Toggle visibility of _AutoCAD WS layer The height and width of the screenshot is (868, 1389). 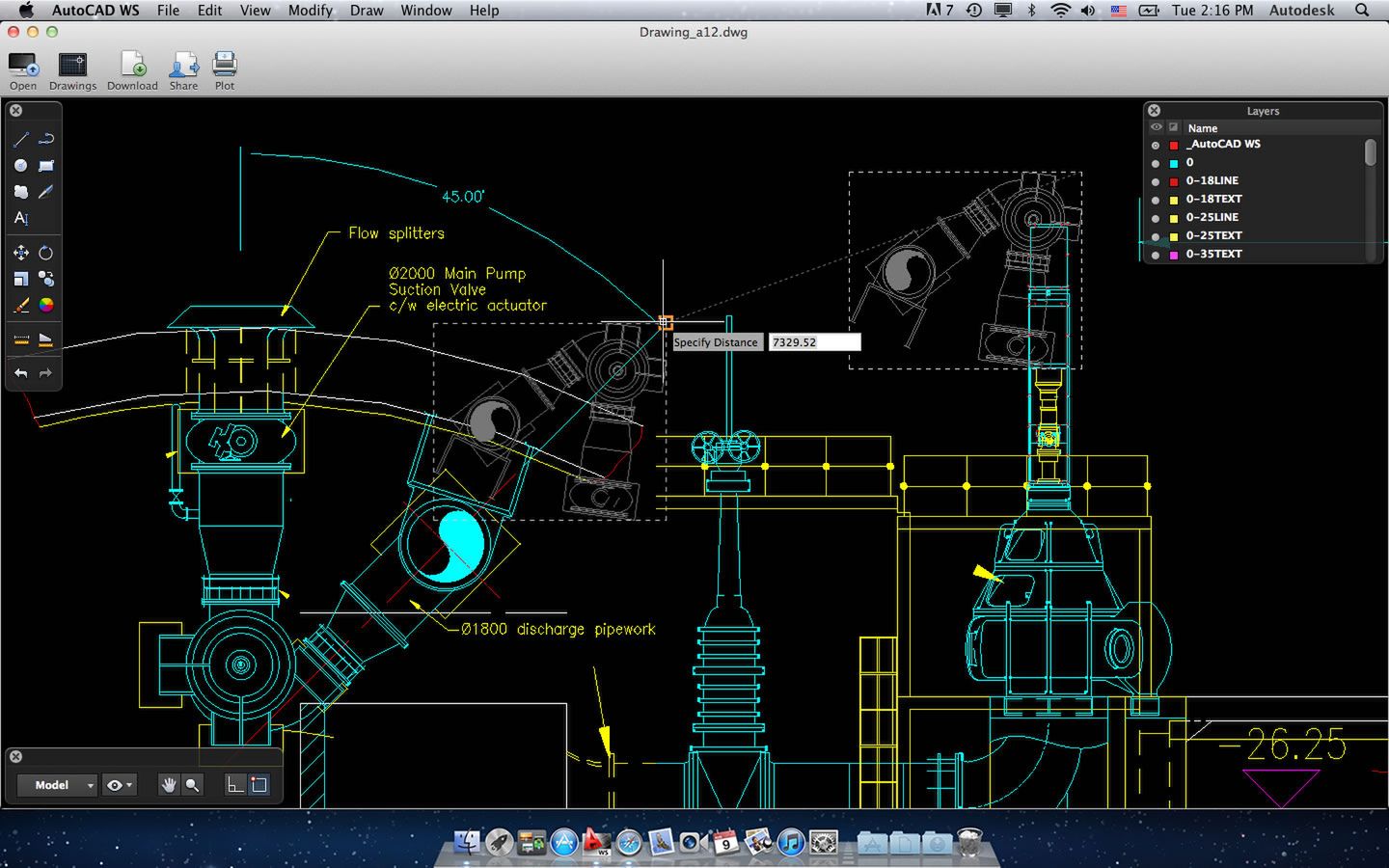pos(1156,145)
